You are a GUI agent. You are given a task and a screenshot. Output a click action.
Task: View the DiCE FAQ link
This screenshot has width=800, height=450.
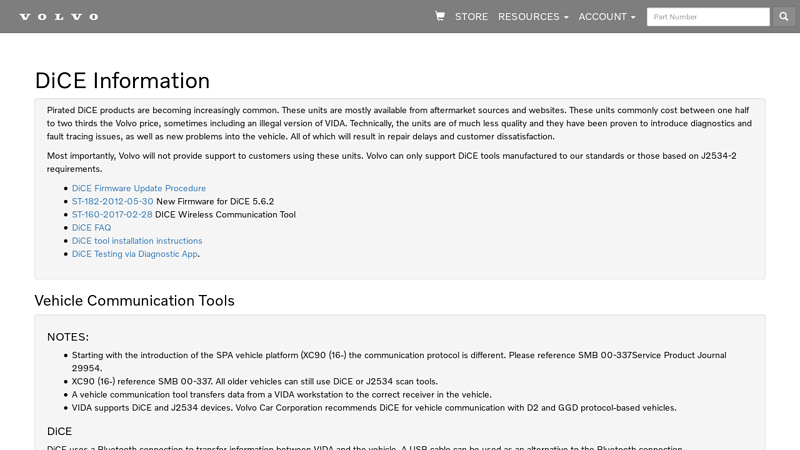(91, 228)
